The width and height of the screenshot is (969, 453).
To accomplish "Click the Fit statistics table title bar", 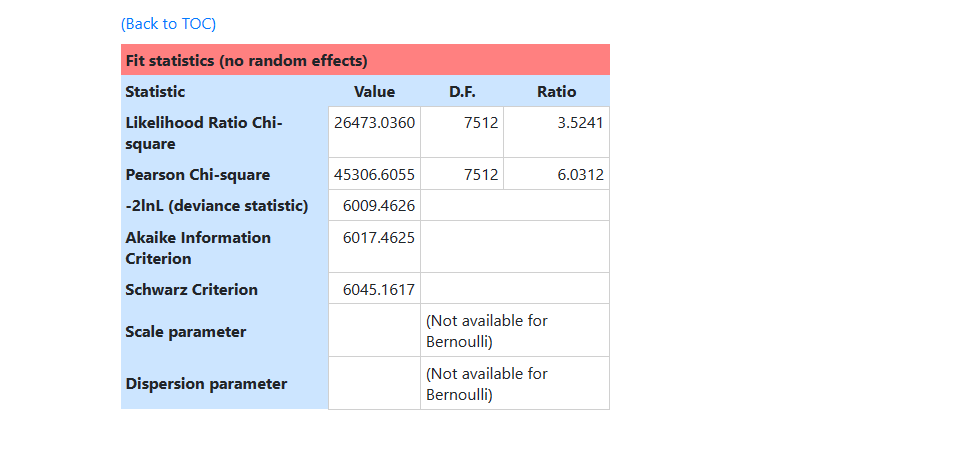I will click(246, 60).
